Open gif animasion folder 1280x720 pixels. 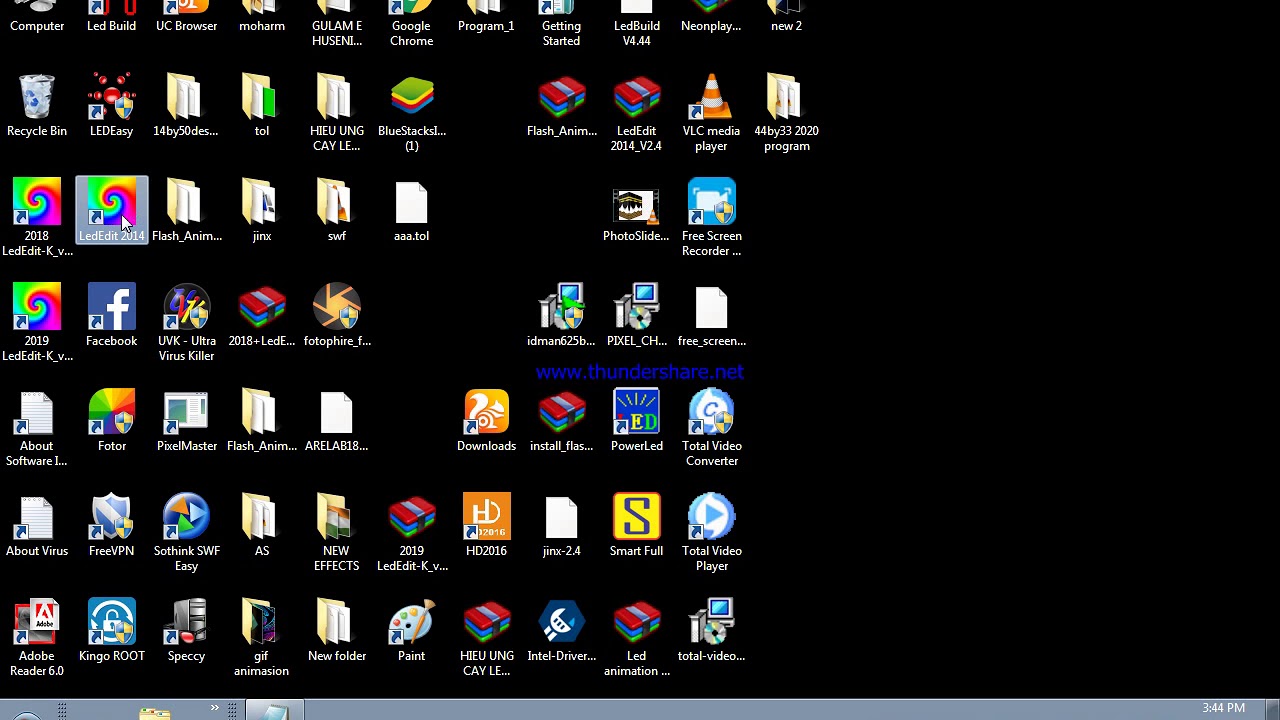tap(262, 637)
